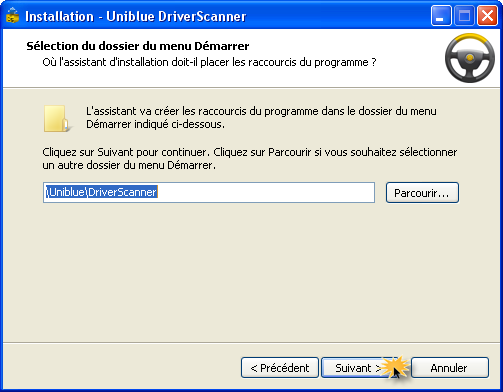Image resolution: width=503 pixels, height=392 pixels.
Task: Cancel installation with Annuler button
Action: point(450,368)
